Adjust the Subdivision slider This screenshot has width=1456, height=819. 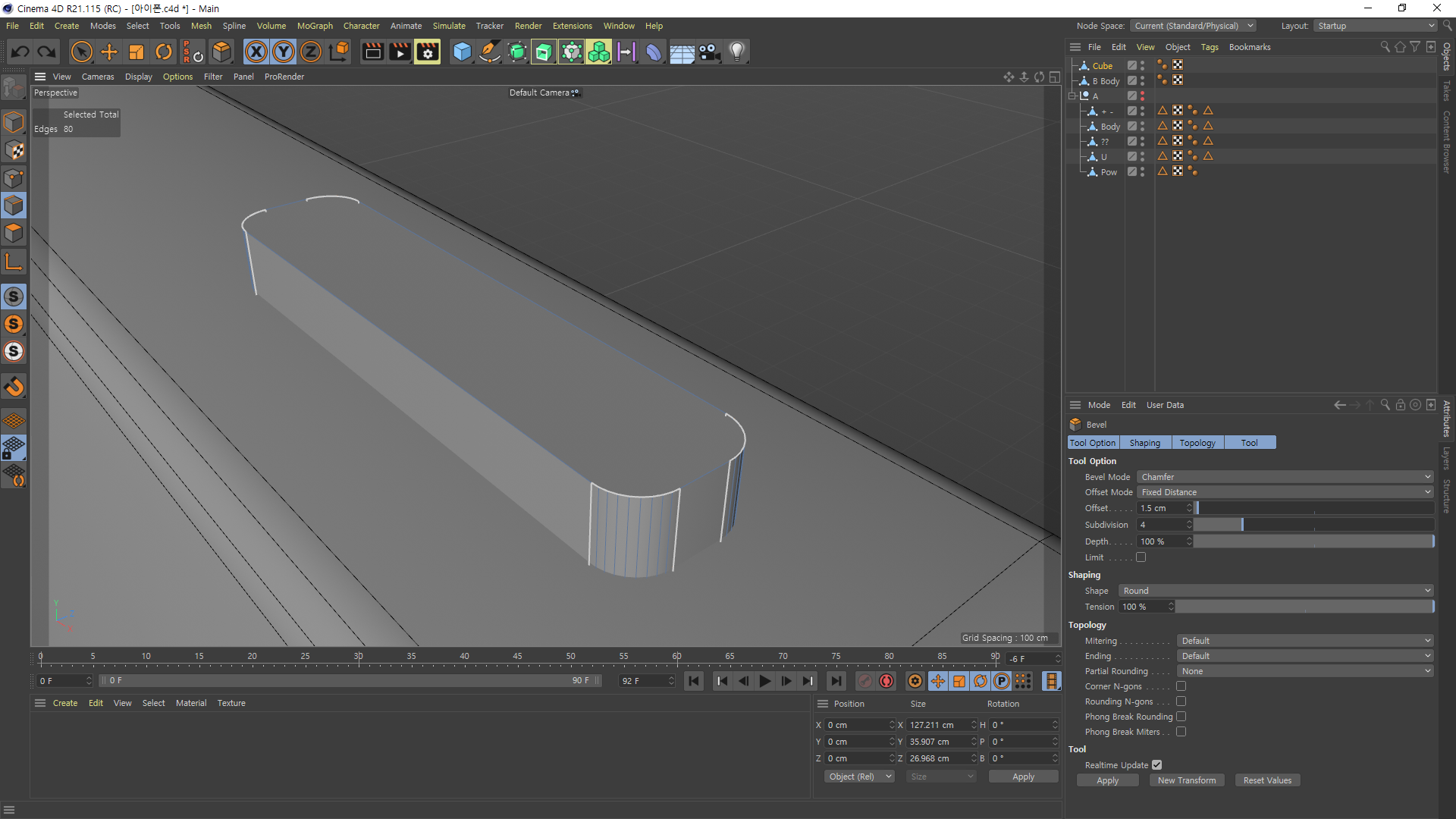1241,525
